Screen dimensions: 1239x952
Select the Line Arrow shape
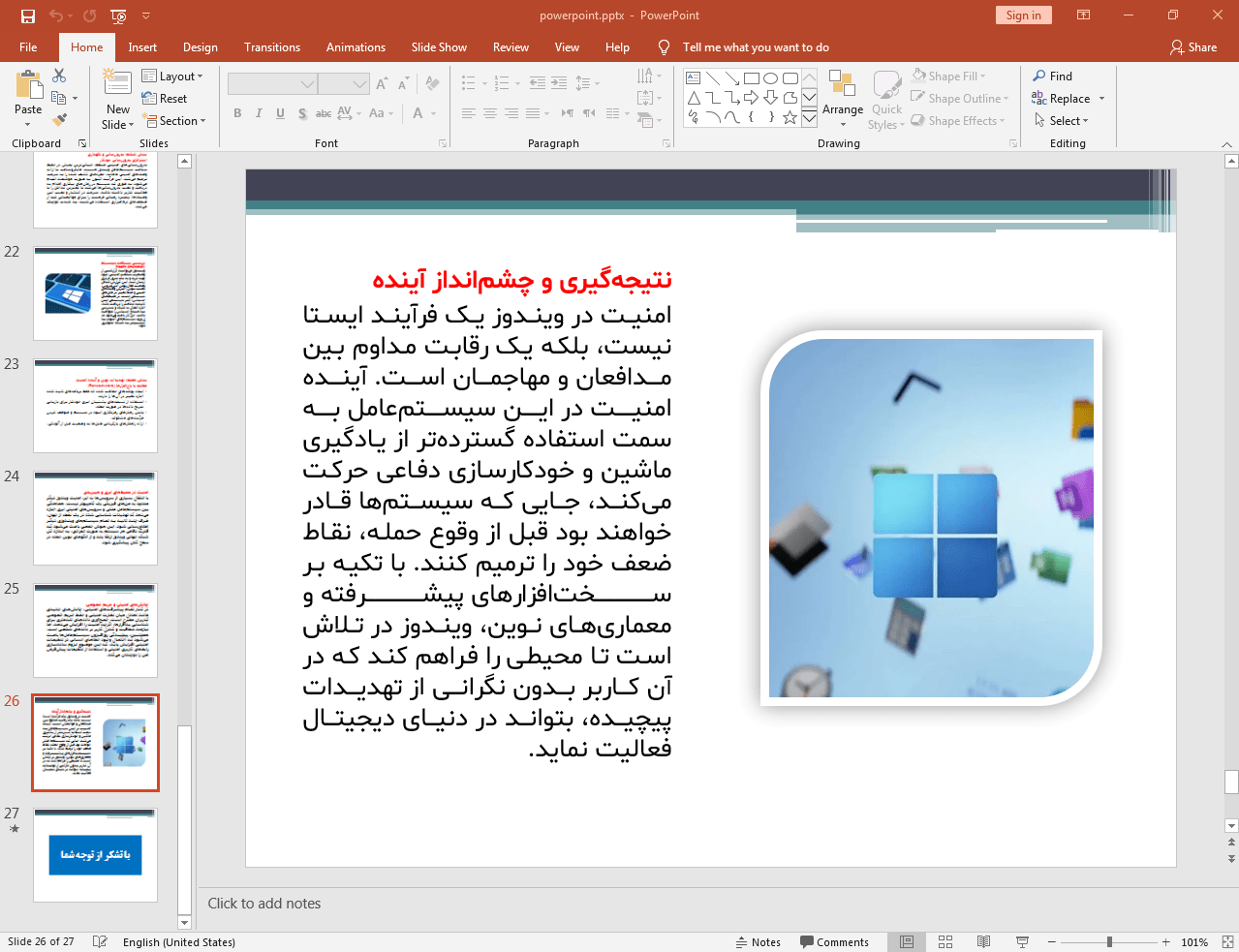pos(731,78)
